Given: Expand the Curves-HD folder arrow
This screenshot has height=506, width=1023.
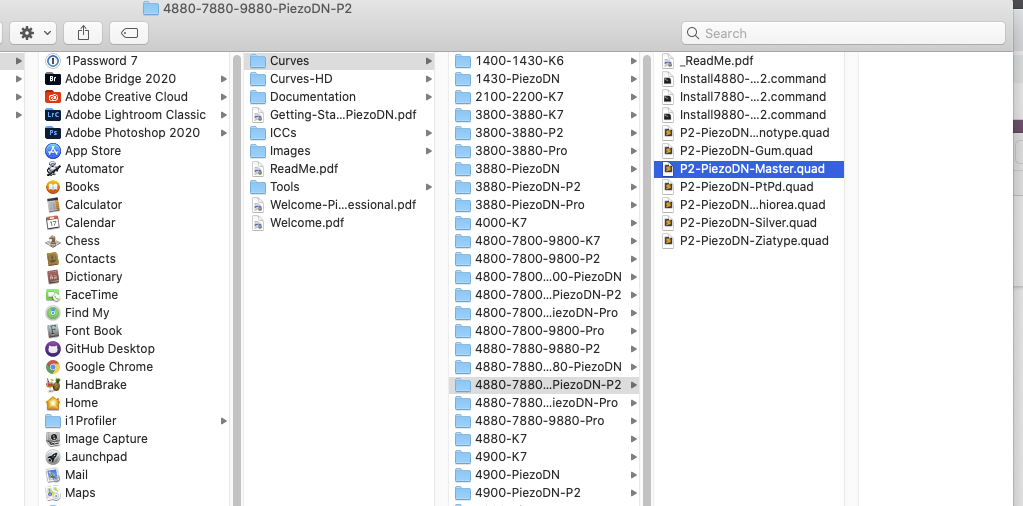Looking at the screenshot, I should (x=429, y=79).
